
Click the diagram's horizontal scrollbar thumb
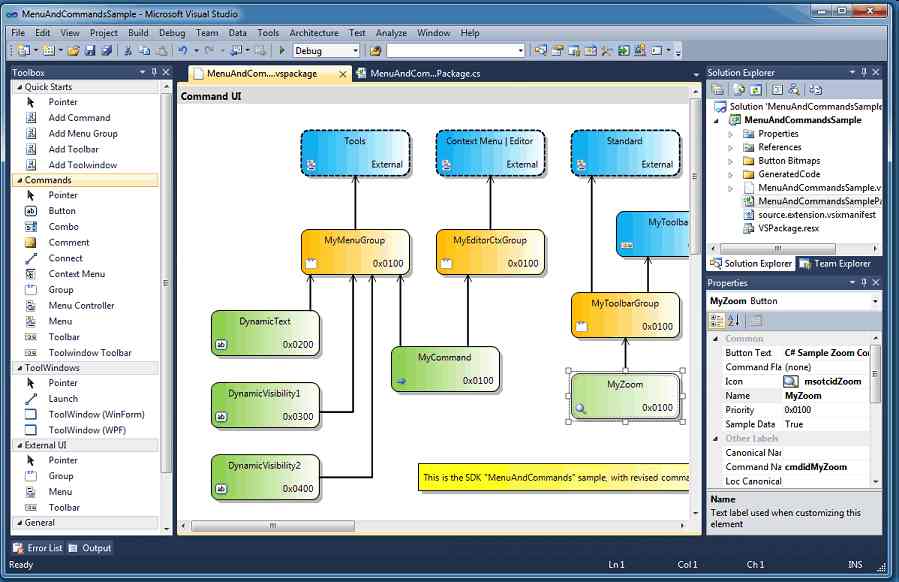[x=273, y=525]
